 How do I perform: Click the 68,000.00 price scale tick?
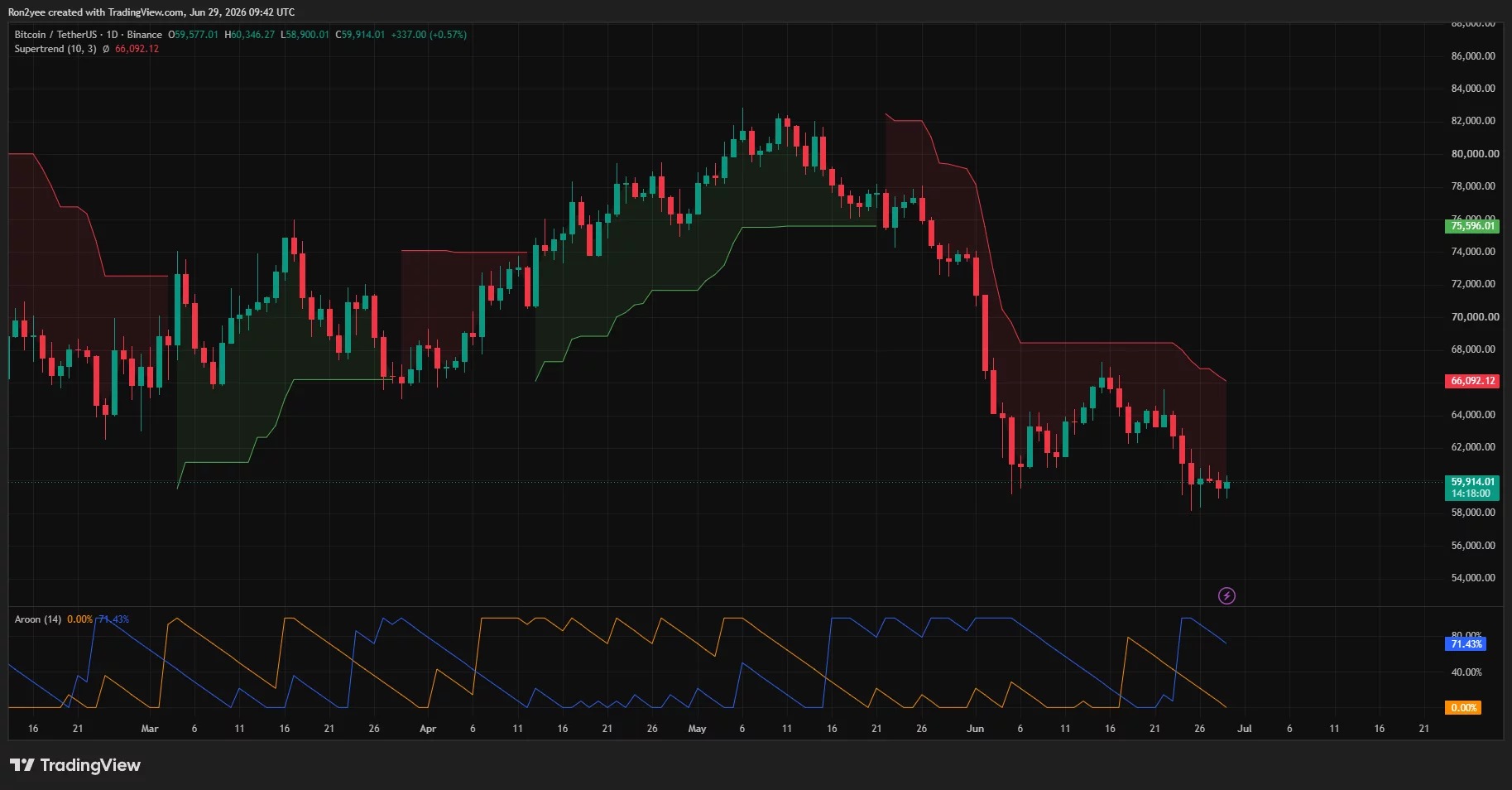click(1473, 349)
